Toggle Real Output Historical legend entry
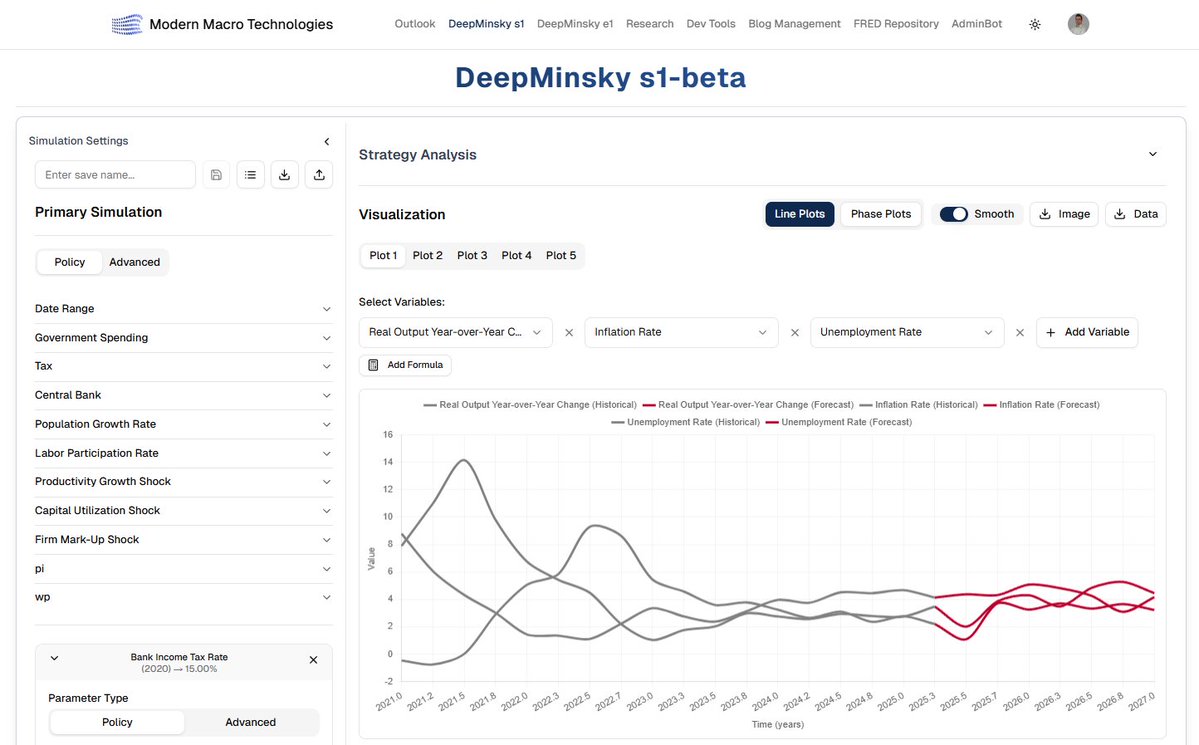Viewport: 1199px width, 745px height. pyautogui.click(x=530, y=405)
